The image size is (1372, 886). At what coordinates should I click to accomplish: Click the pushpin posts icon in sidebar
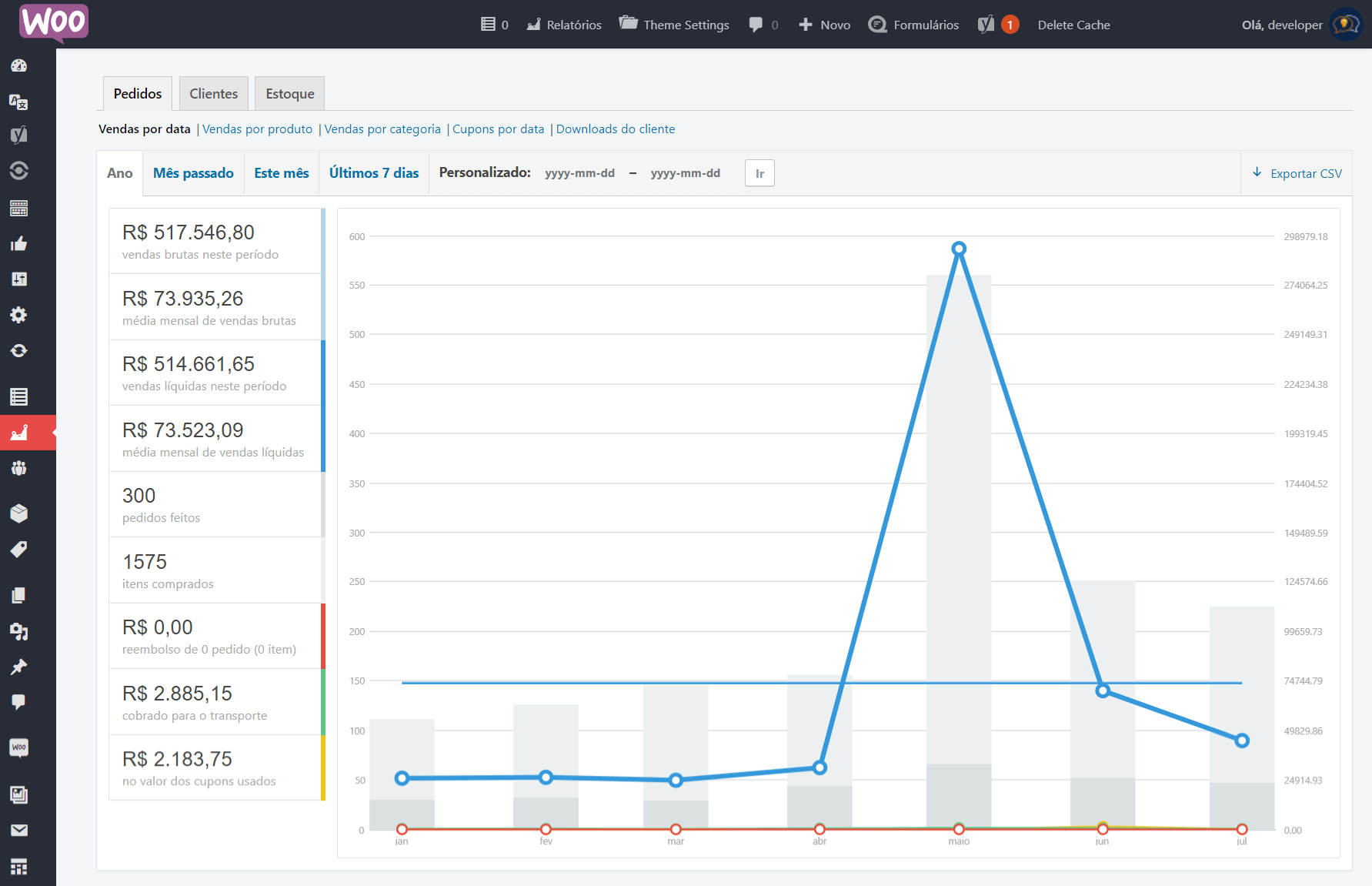19,667
